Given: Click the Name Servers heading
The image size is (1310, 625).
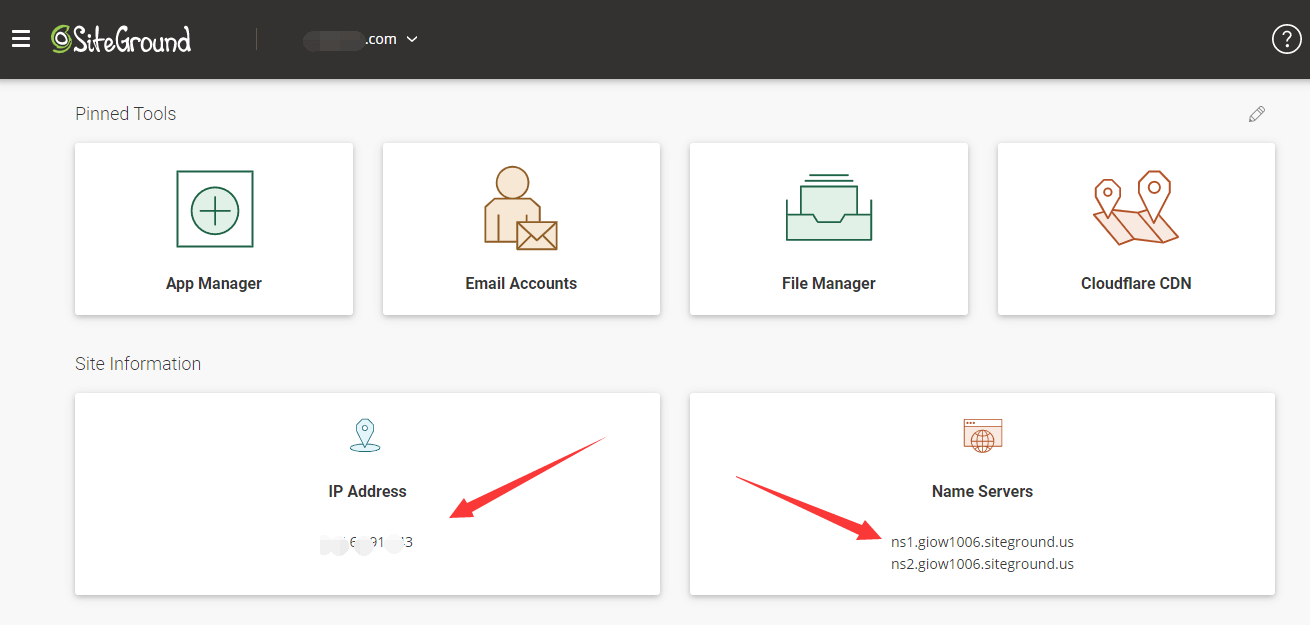Looking at the screenshot, I should [x=982, y=492].
